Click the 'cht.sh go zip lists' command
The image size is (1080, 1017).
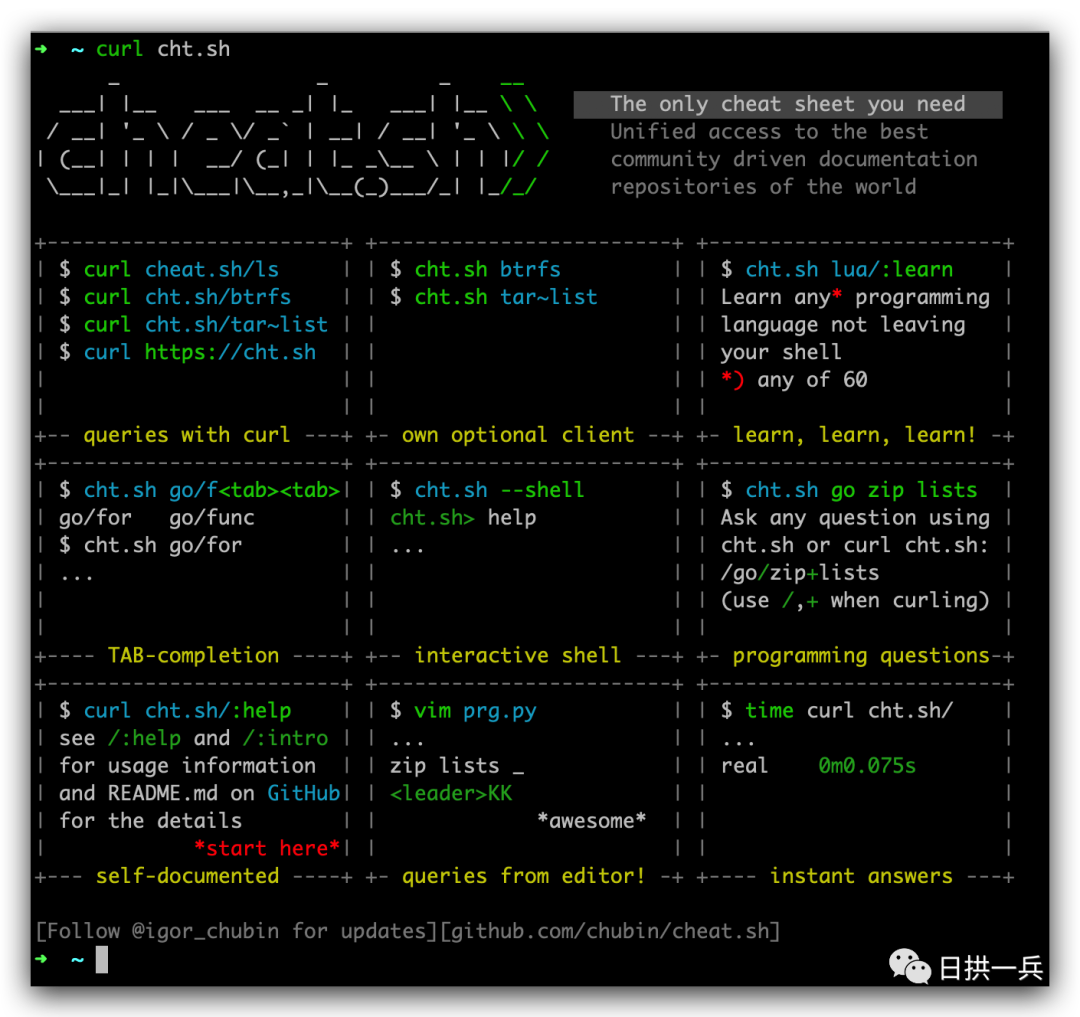pyautogui.click(x=861, y=490)
